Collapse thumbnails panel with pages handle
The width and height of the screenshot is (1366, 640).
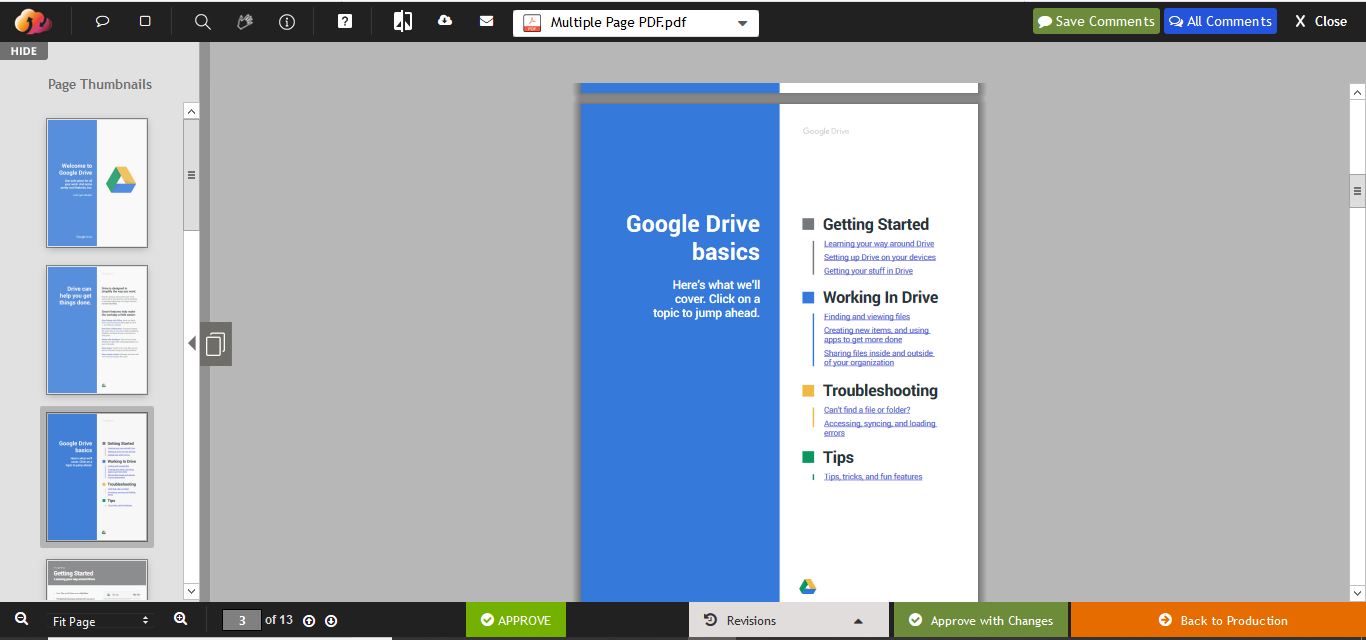[x=214, y=344]
